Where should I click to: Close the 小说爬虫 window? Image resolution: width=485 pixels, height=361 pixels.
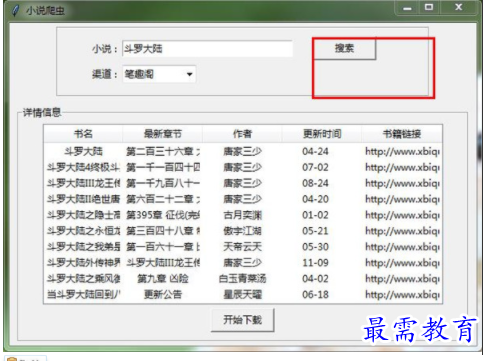click(x=459, y=7)
